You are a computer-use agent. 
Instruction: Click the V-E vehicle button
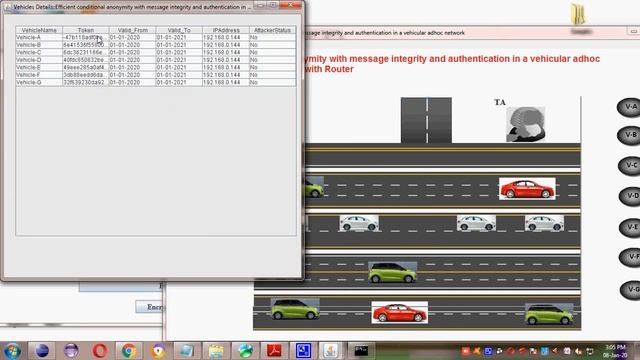point(631,227)
